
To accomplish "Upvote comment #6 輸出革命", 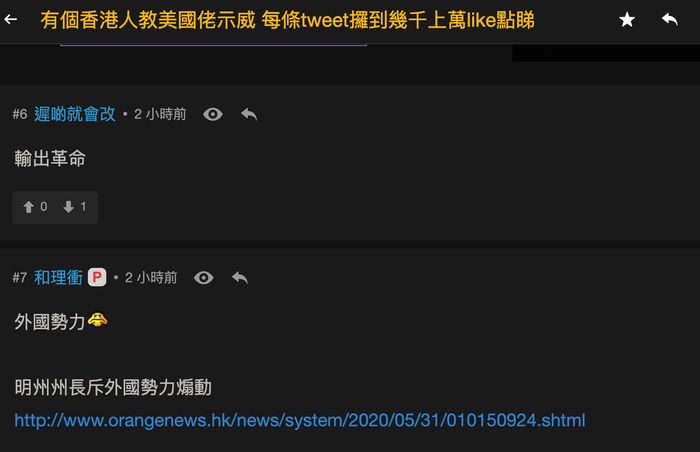I will tap(35, 207).
